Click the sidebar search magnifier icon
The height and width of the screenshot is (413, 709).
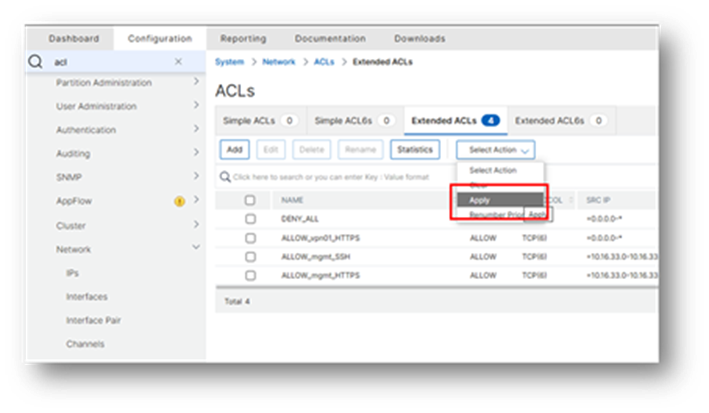pos(35,62)
